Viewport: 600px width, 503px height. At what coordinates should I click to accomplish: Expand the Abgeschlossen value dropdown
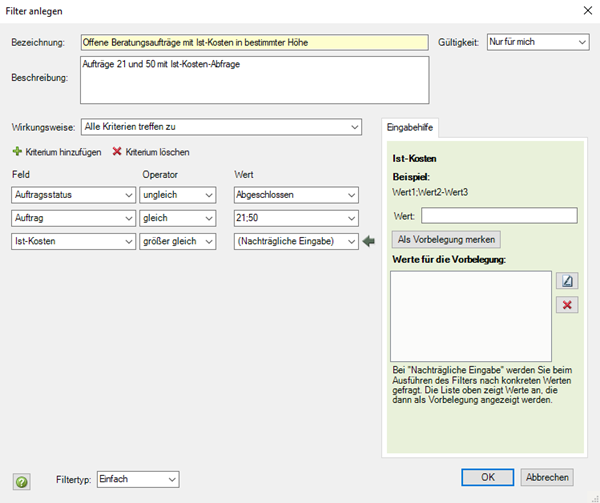(x=296, y=195)
